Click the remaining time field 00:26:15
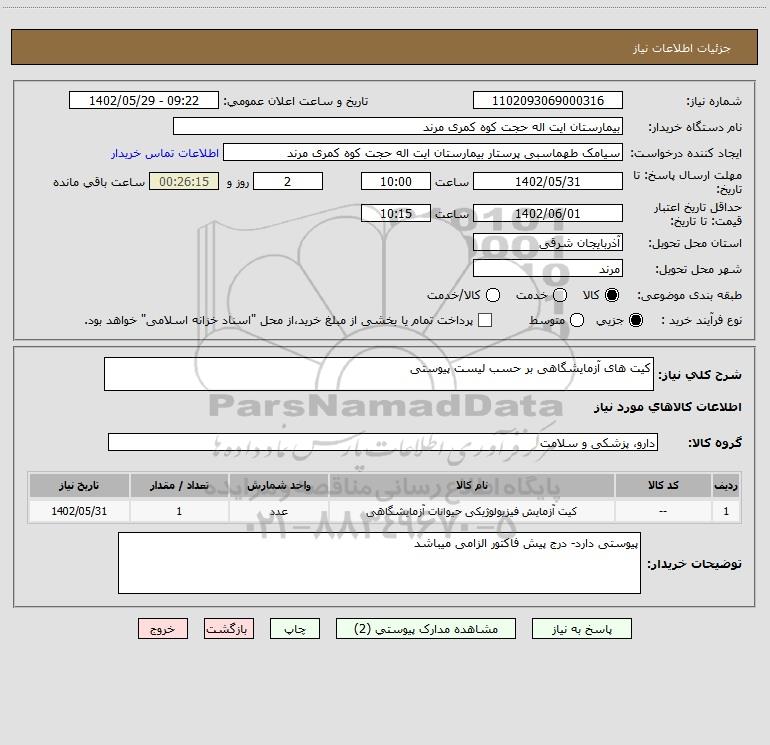770x745 pixels. tap(184, 181)
